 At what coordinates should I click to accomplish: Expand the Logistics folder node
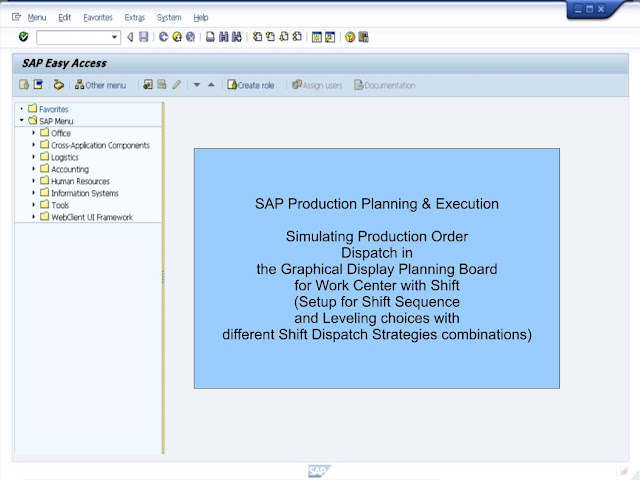coord(33,157)
